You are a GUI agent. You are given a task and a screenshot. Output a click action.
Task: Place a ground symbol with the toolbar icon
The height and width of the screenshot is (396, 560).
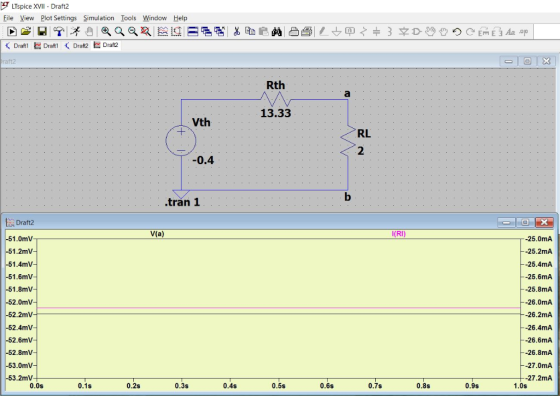tap(336, 32)
